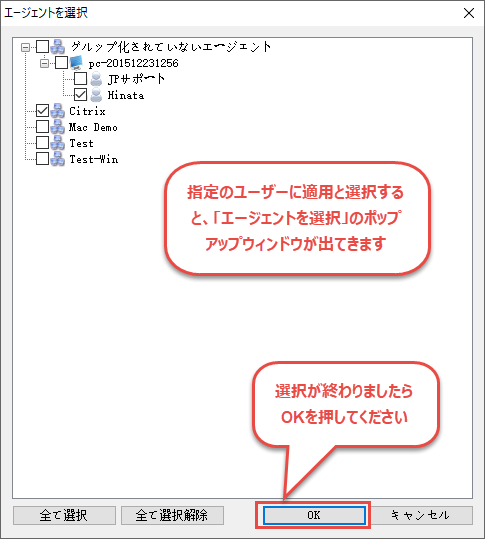485x539 pixels.
Task: Uncheck the Citrix group checkbox
Action: (42, 111)
